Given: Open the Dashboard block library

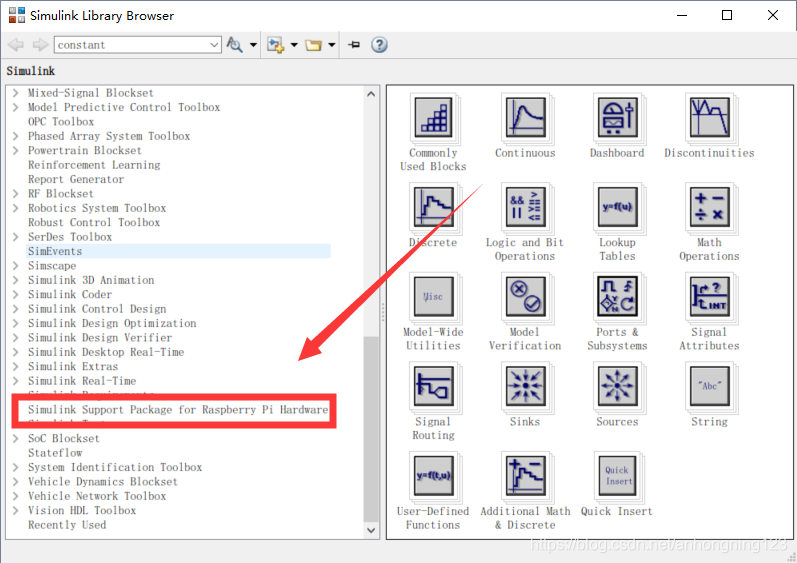Looking at the screenshot, I should pos(617,119).
